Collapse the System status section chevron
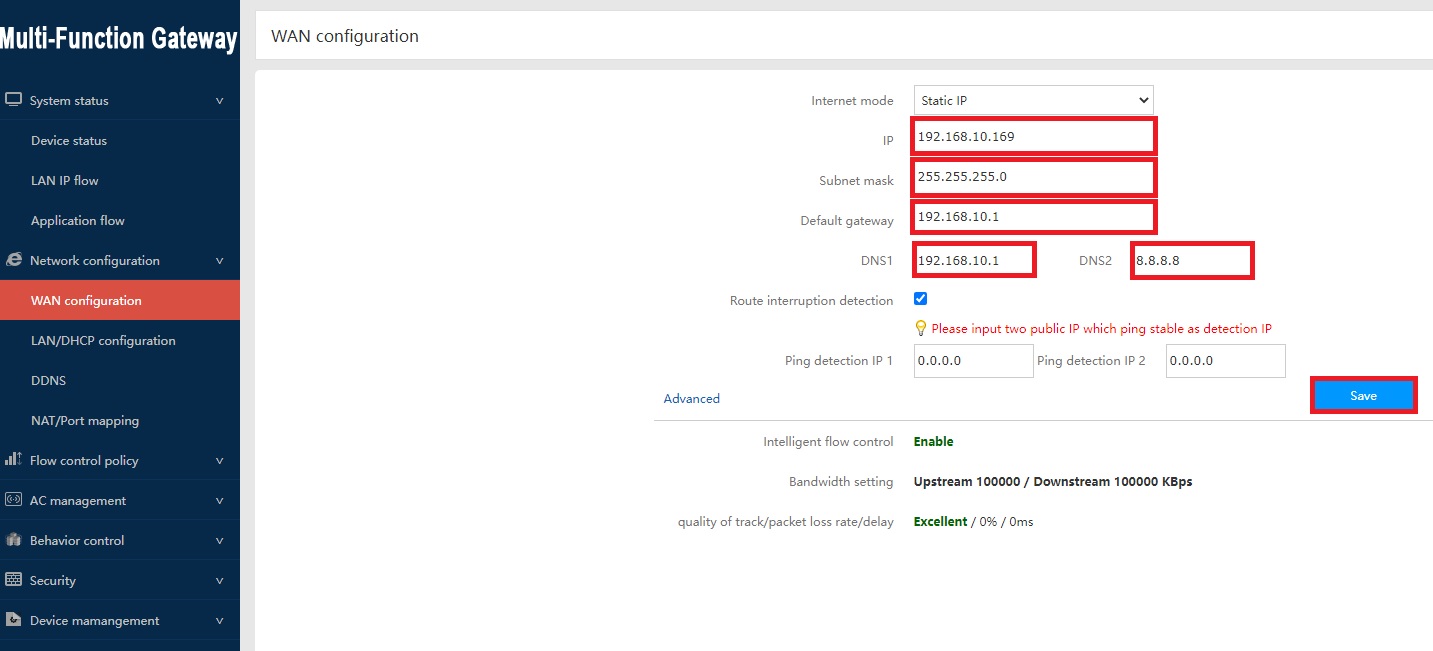The width and height of the screenshot is (1433, 651). 219,101
